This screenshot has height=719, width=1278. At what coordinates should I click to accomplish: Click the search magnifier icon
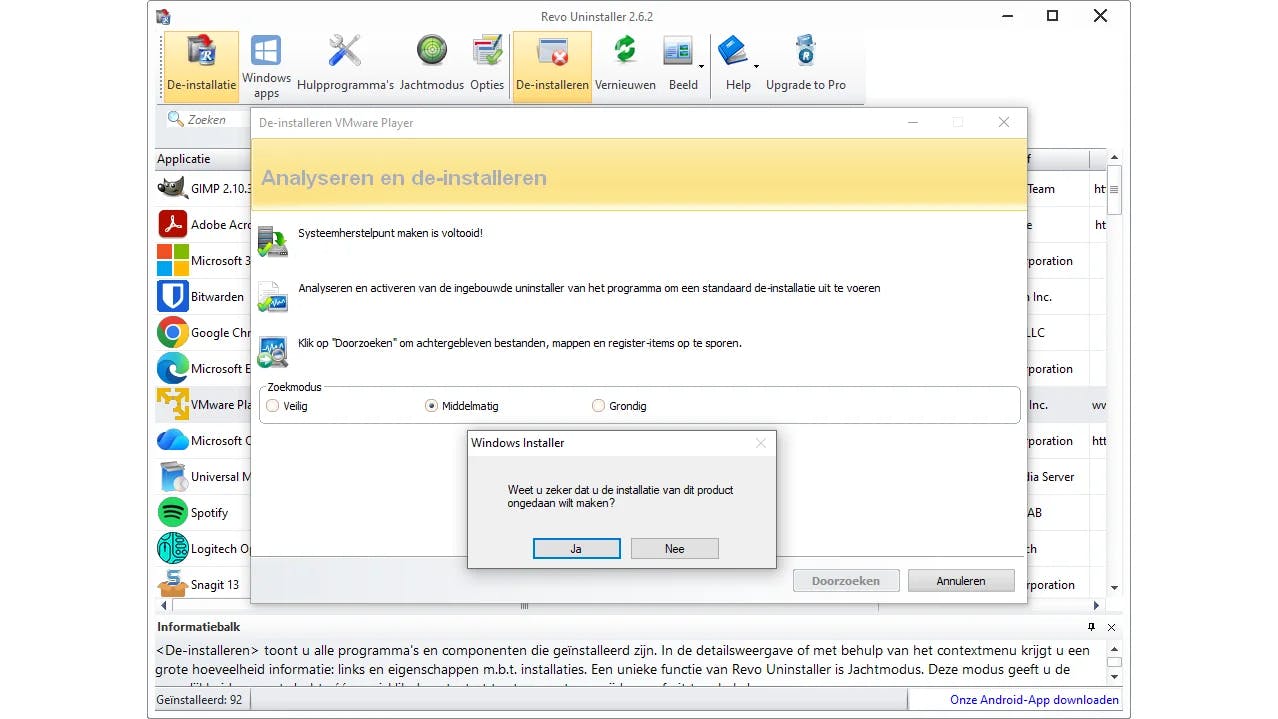coord(175,119)
